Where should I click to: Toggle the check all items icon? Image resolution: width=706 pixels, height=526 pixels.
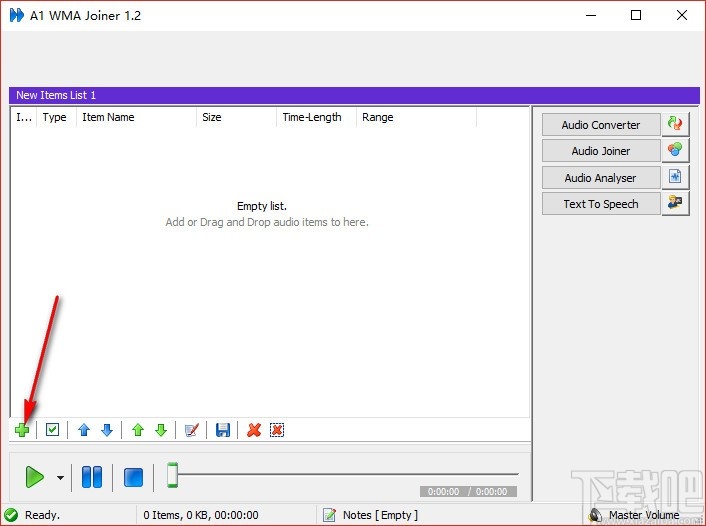pos(52,430)
